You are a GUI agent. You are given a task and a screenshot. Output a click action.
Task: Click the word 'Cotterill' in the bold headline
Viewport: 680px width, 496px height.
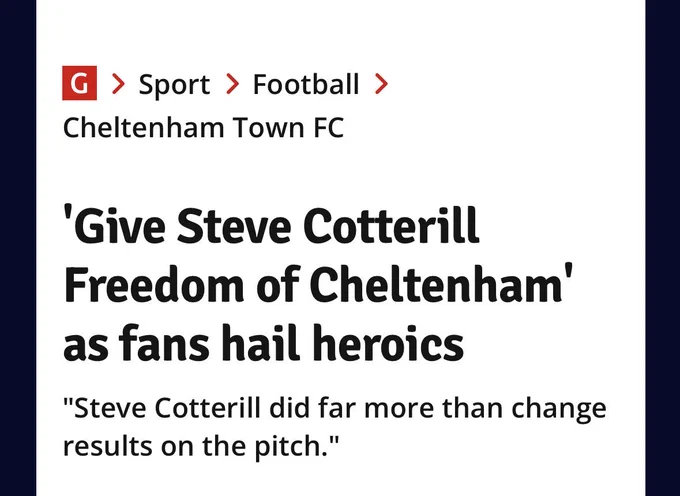[391, 226]
